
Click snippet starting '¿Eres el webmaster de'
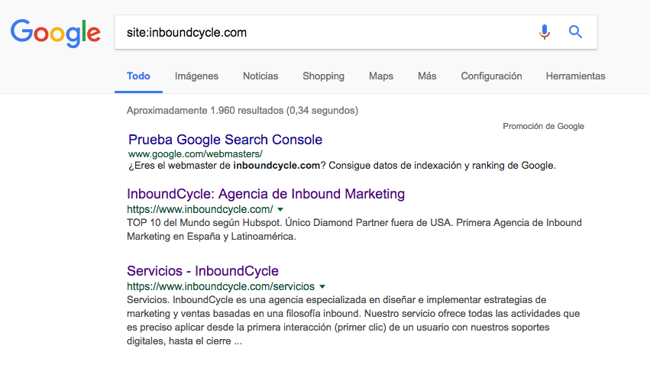click(x=342, y=166)
